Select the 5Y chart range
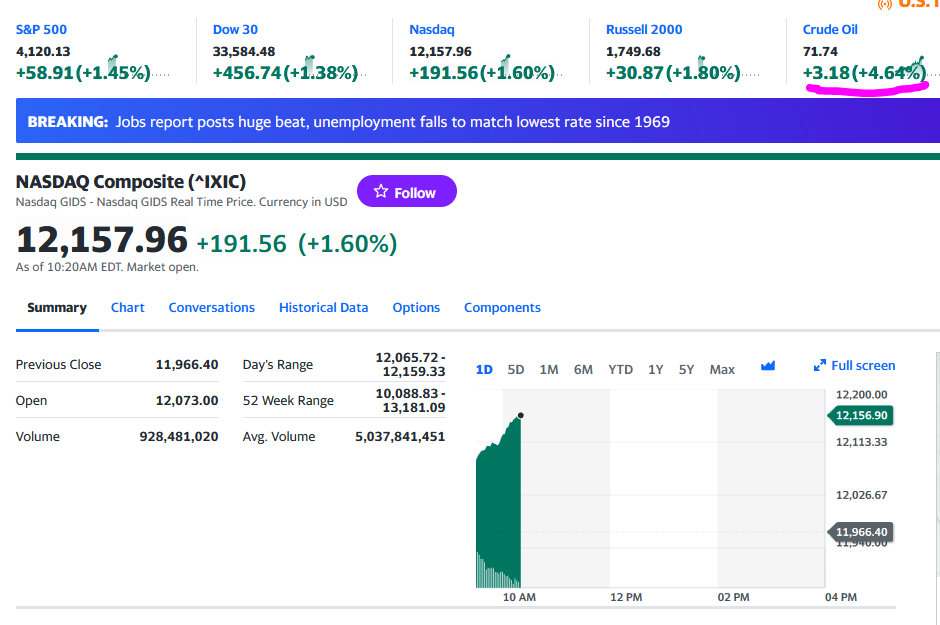The width and height of the screenshot is (940, 625). coord(686,370)
